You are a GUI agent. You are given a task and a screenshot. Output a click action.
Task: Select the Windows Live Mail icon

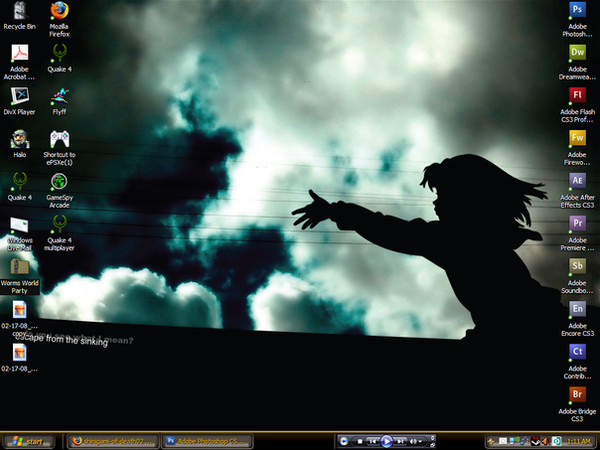tap(20, 233)
